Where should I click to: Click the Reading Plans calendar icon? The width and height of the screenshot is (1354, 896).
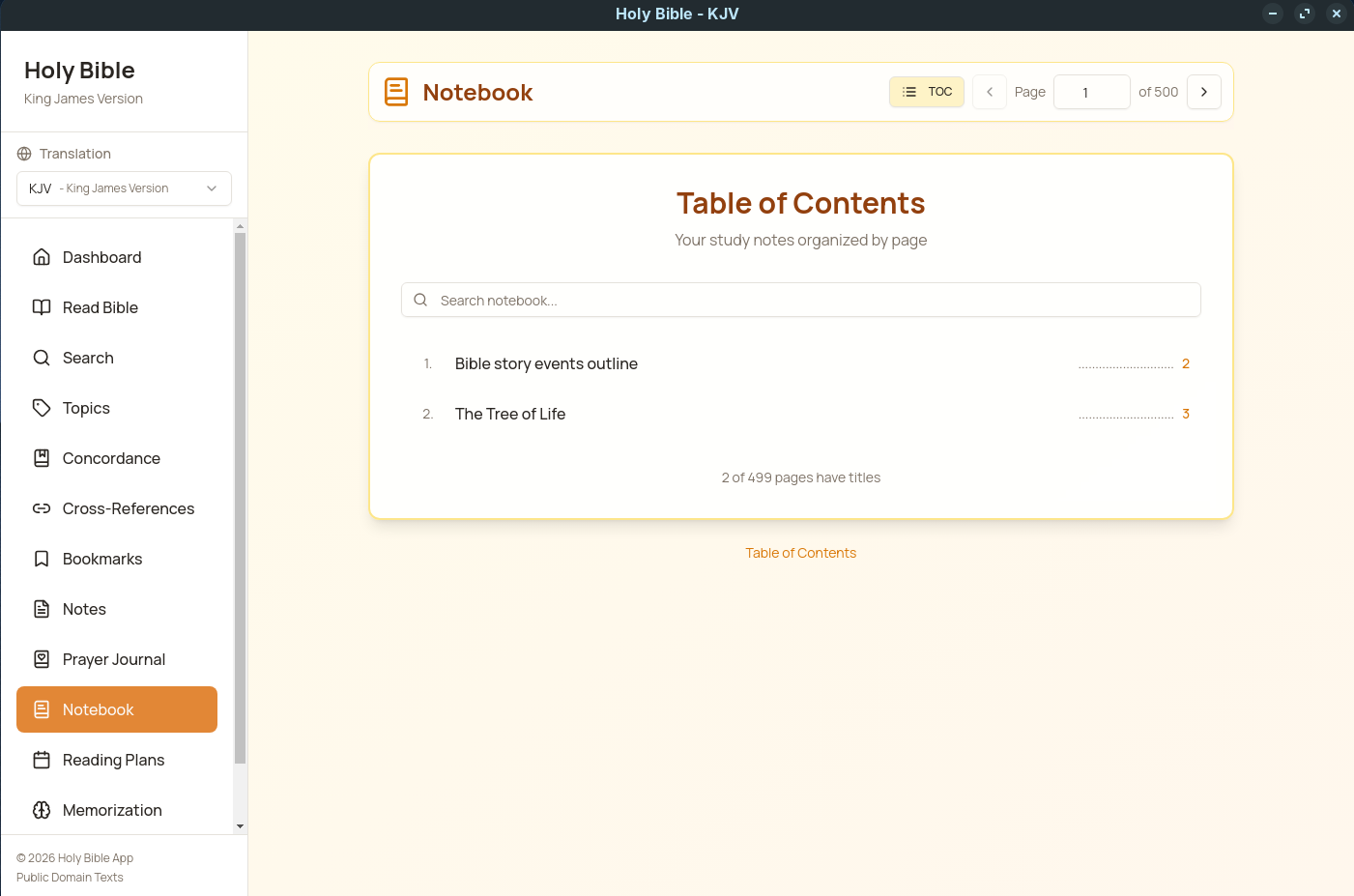point(42,760)
